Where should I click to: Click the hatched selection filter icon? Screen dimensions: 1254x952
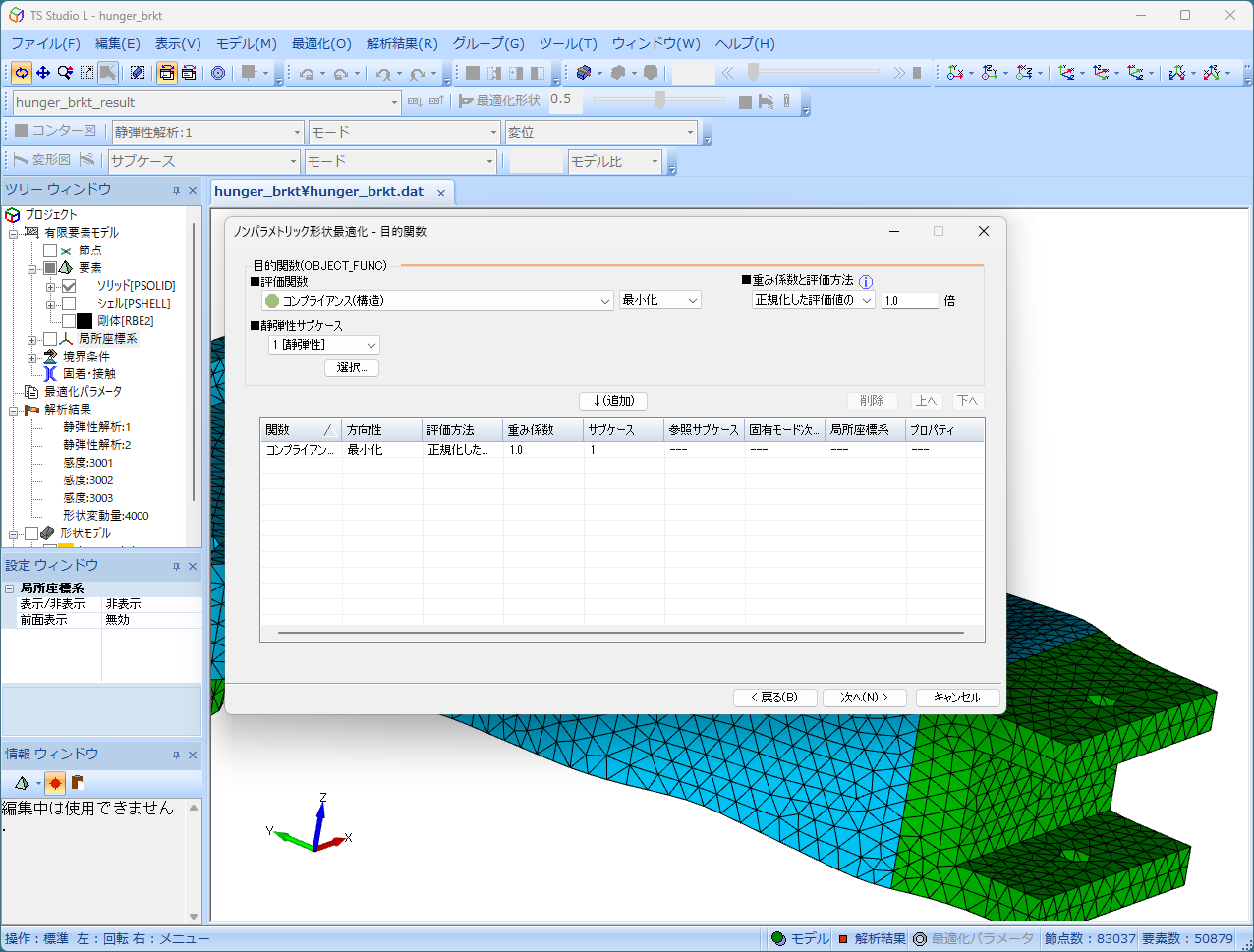click(x=138, y=73)
